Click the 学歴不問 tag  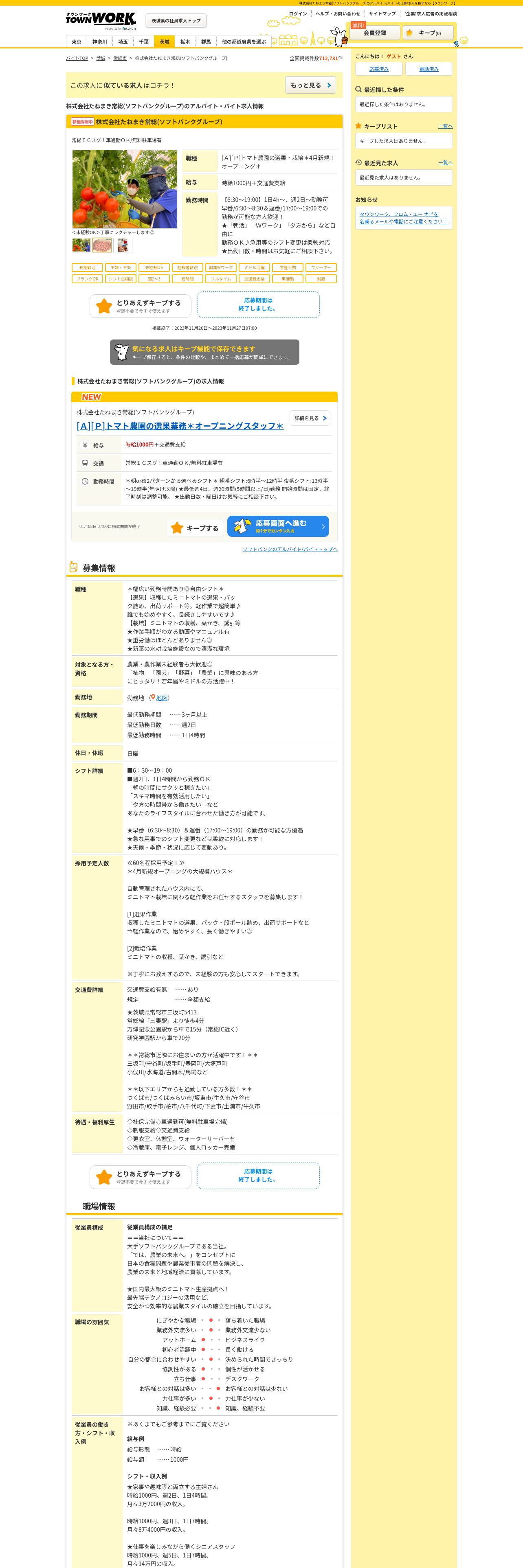(x=288, y=267)
